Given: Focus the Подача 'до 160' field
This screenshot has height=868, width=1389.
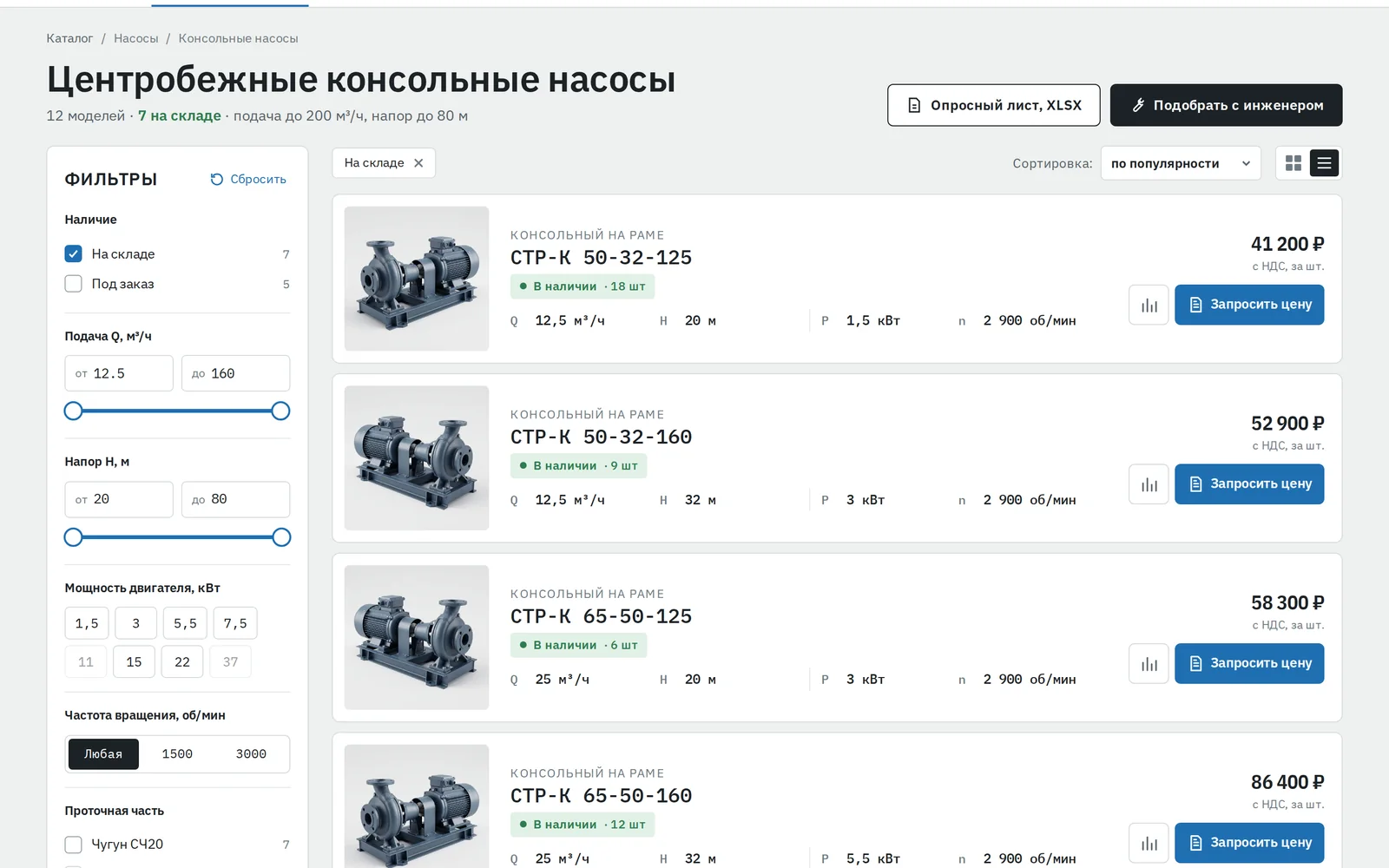Looking at the screenshot, I should point(236,373).
